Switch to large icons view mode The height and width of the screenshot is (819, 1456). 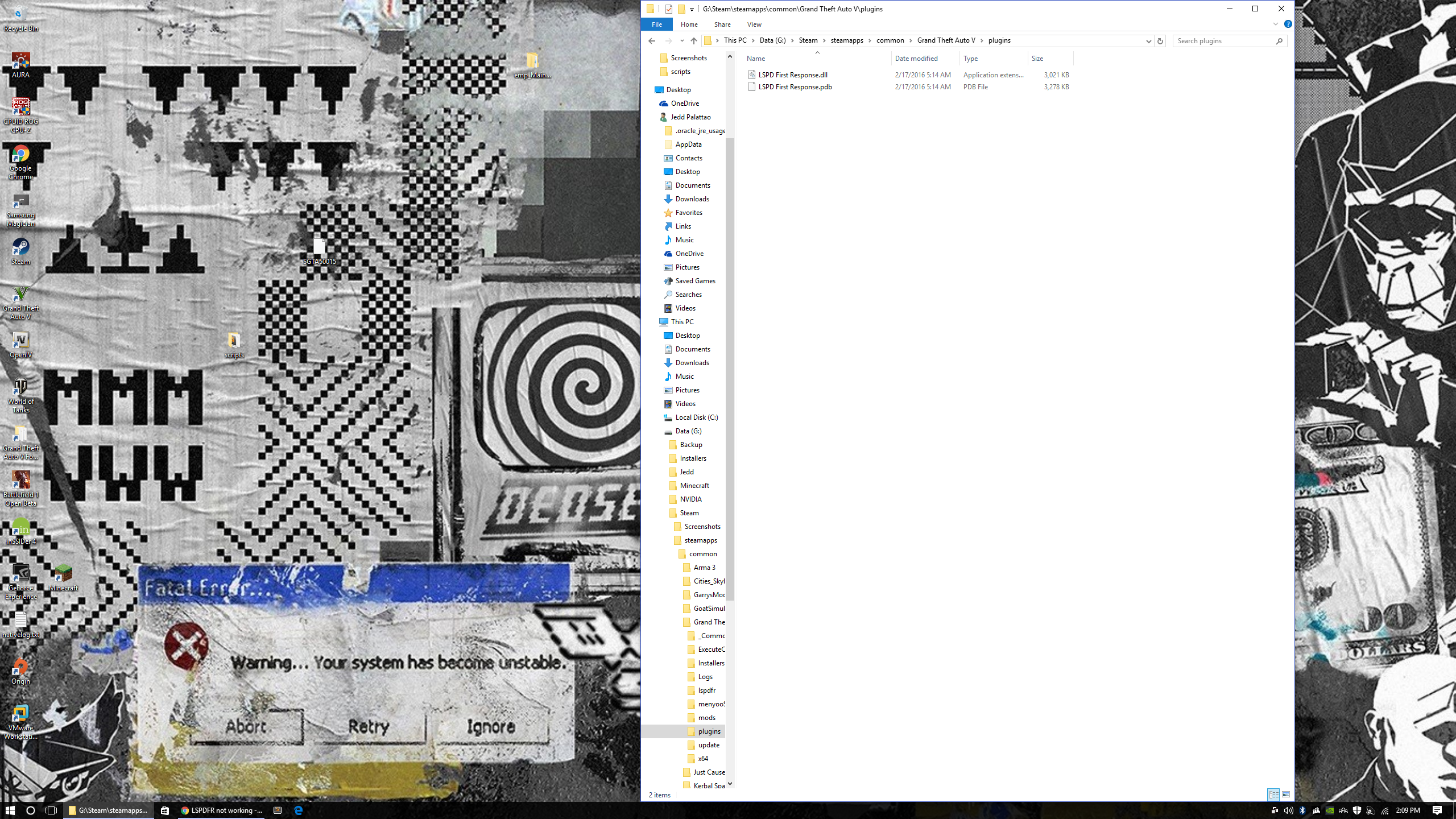tap(1286, 795)
